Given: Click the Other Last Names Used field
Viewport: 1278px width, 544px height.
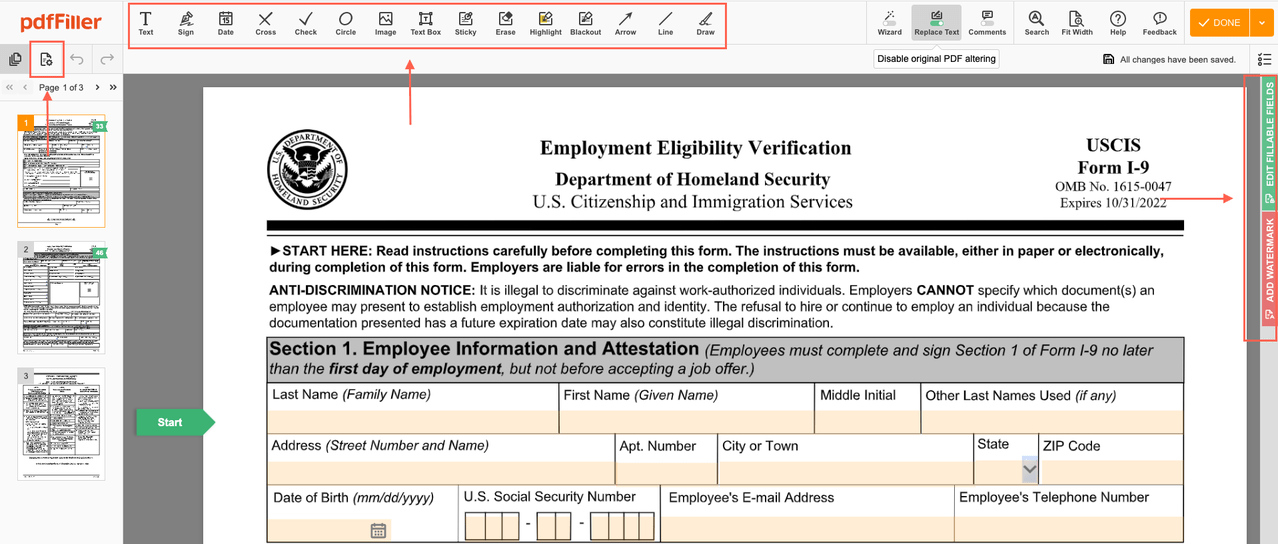Looking at the screenshot, I should pyautogui.click(x=1052, y=420).
